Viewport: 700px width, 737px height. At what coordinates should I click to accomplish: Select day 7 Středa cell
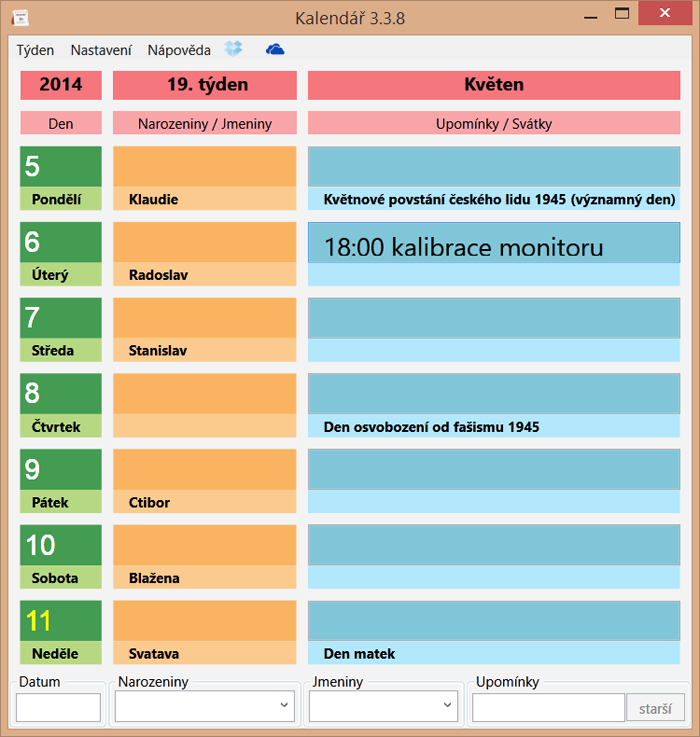(x=61, y=329)
